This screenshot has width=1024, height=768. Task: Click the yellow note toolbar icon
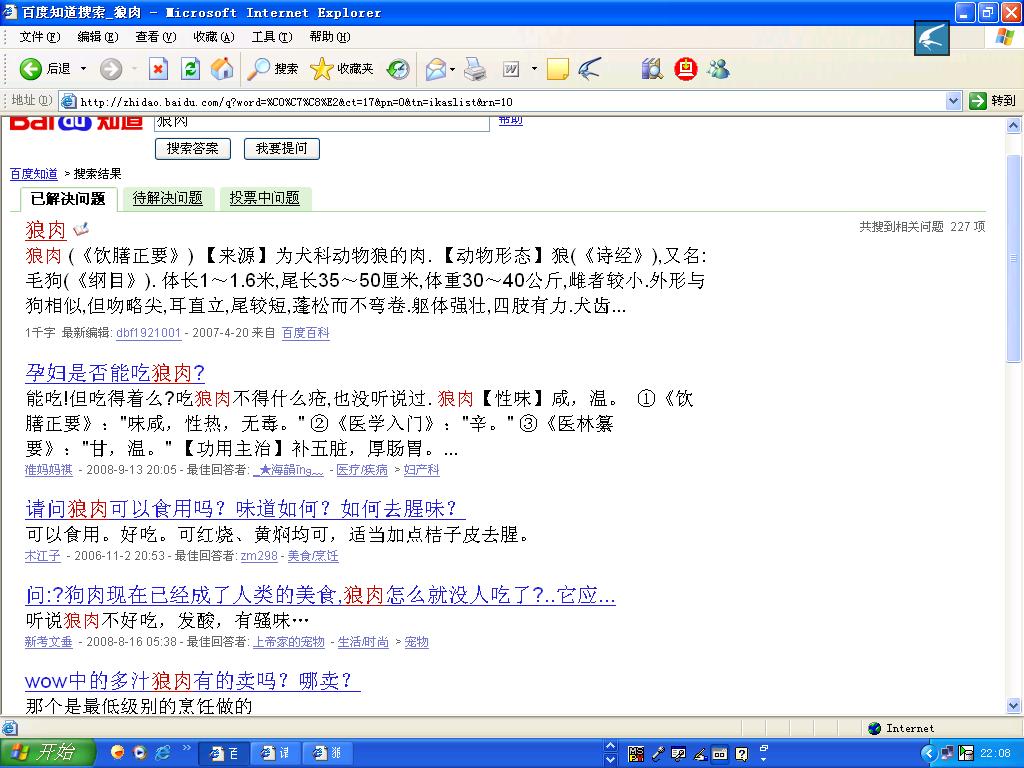pos(557,69)
